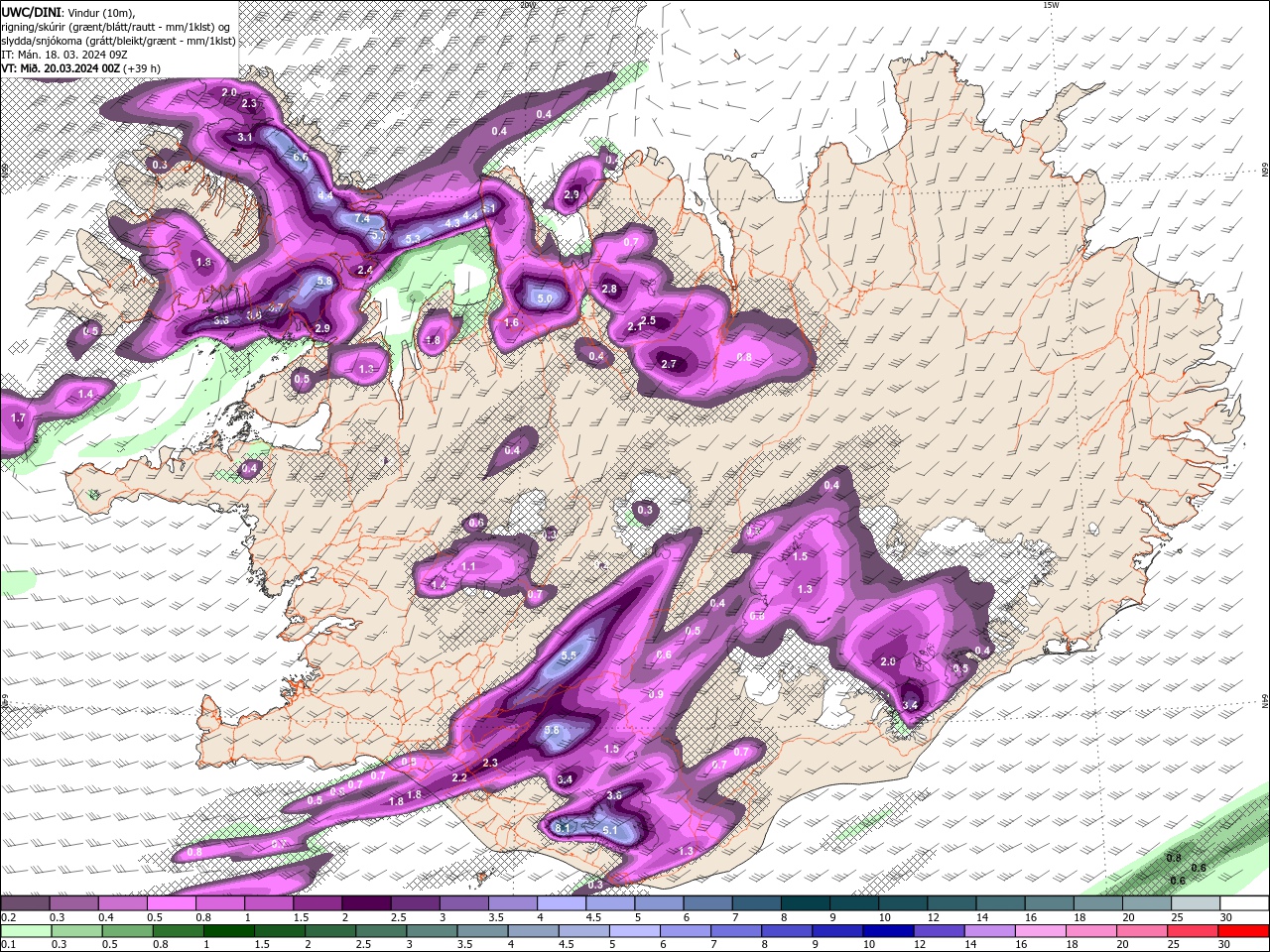Click the '(+39 h)' forecast offset text
This screenshot has height=952, width=1270.
(142, 68)
